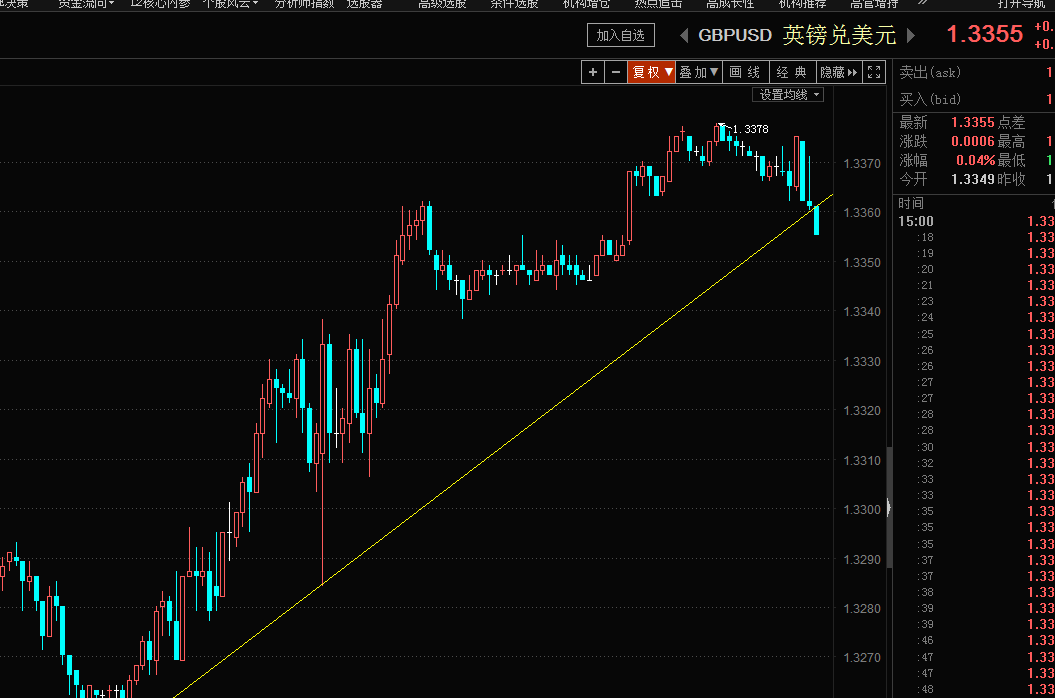Open the 选股器 menu item
This screenshot has height=698, width=1055.
pos(365,4)
